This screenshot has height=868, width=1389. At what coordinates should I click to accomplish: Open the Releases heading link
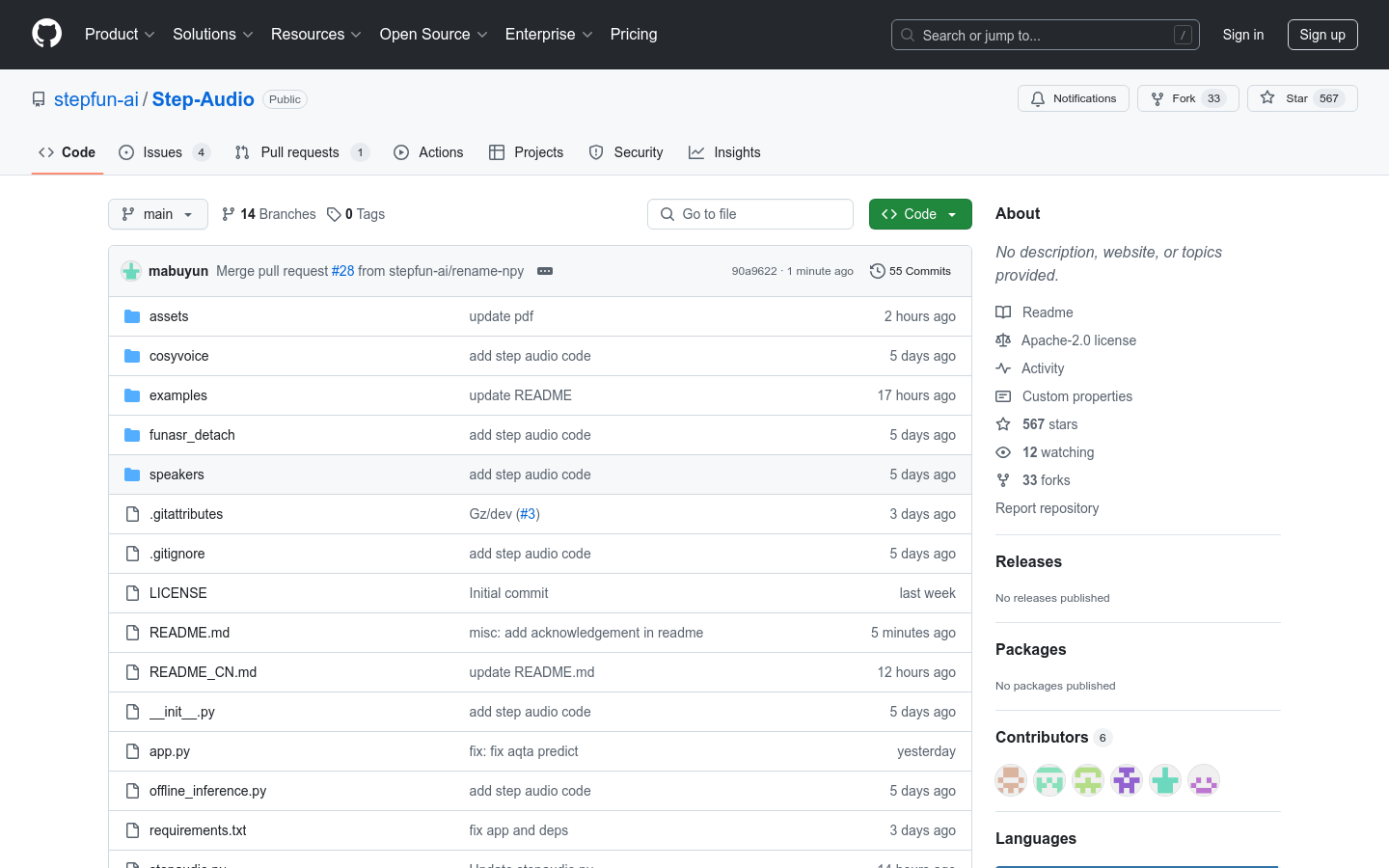(1028, 561)
